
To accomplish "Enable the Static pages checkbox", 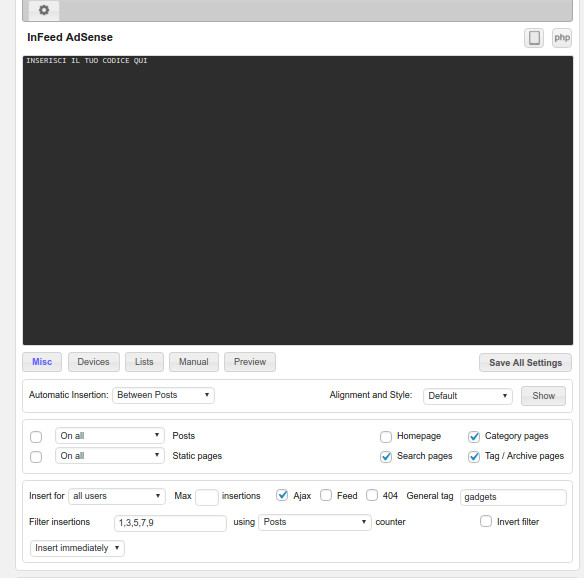I will (x=36, y=457).
